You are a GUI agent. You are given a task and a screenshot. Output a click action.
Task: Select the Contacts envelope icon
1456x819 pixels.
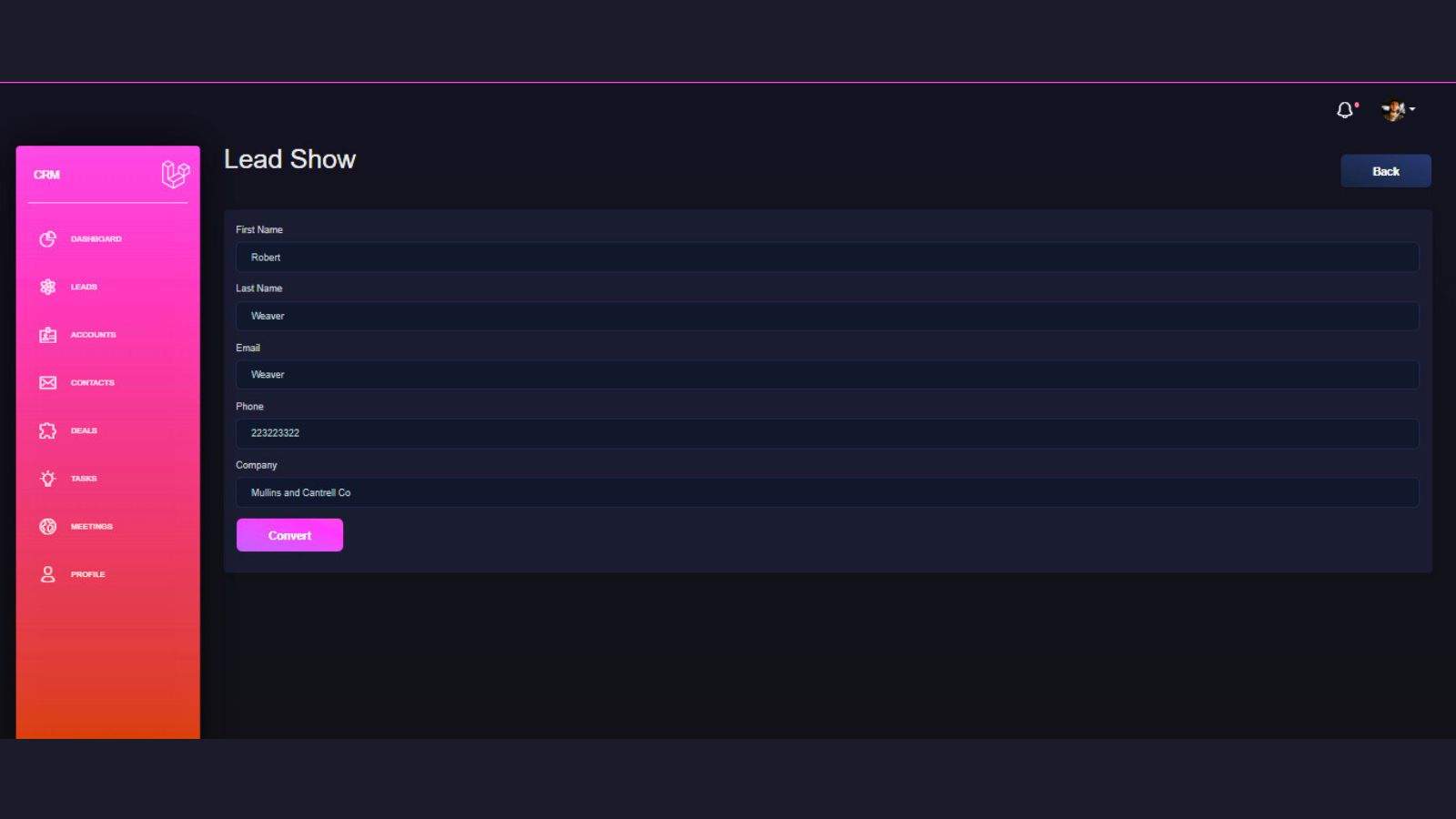click(48, 383)
